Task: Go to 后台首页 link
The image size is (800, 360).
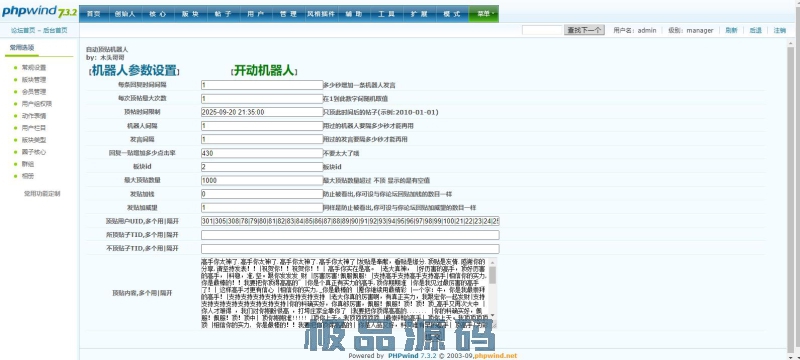Action: pyautogui.click(x=55, y=31)
